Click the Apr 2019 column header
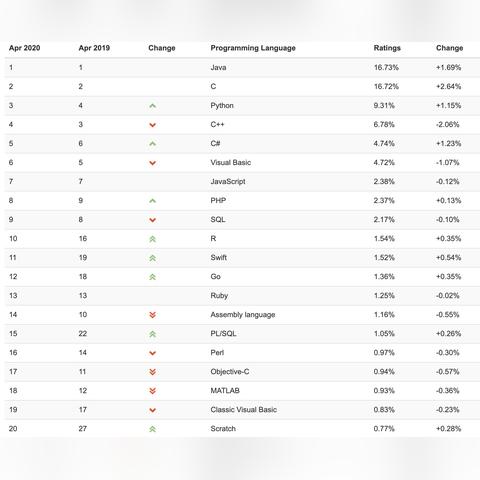 (x=94, y=48)
